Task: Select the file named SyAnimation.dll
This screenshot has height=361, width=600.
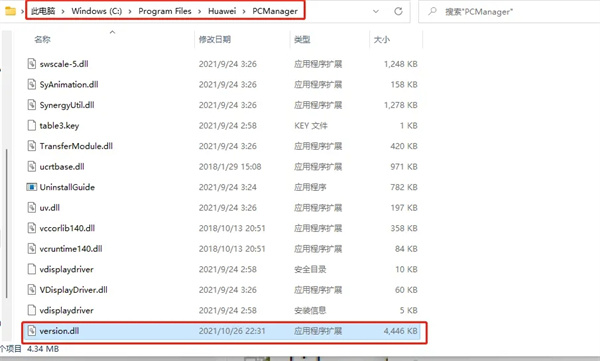Action: point(69,84)
